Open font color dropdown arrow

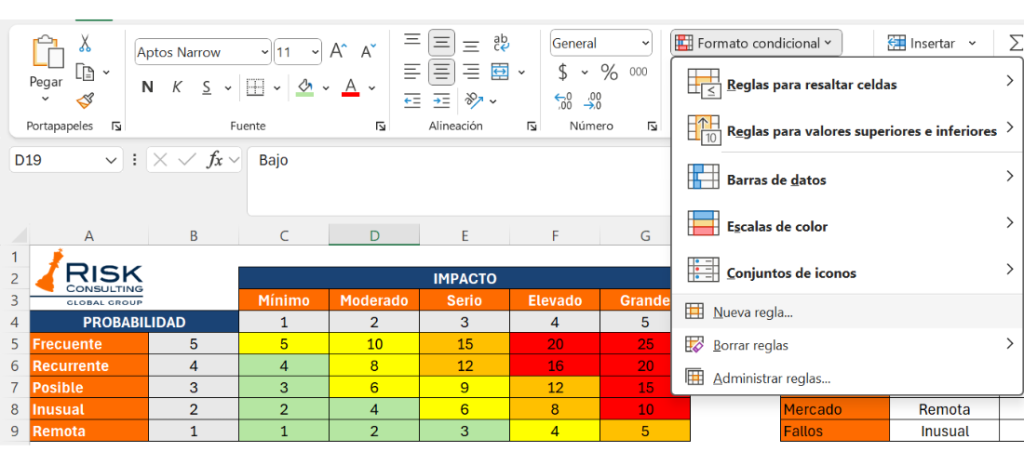[372, 88]
